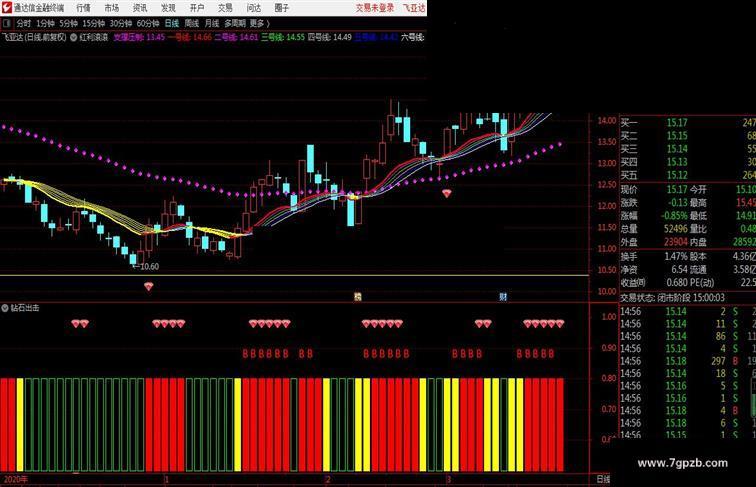The image size is (756, 487).
Task: Click the panel layout icon left of 分时
Action: pos(7,23)
